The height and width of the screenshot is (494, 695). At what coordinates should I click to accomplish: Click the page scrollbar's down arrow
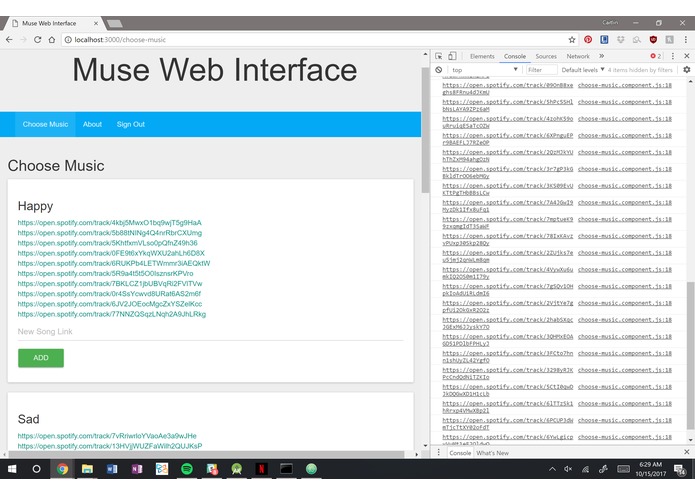coord(426,445)
